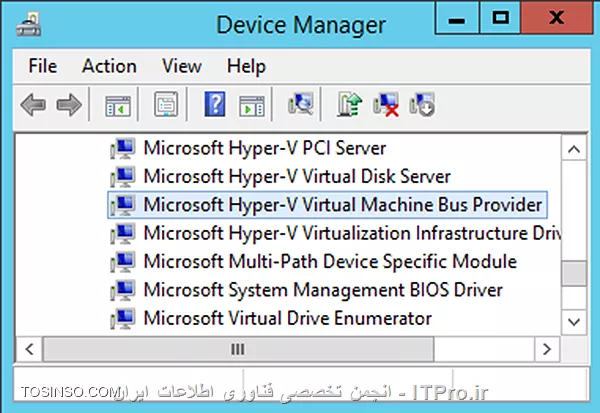Click the device icon beside Microsoft Hyper-V PCI Server
Image resolution: width=600 pixels, height=413 pixels.
point(122,149)
